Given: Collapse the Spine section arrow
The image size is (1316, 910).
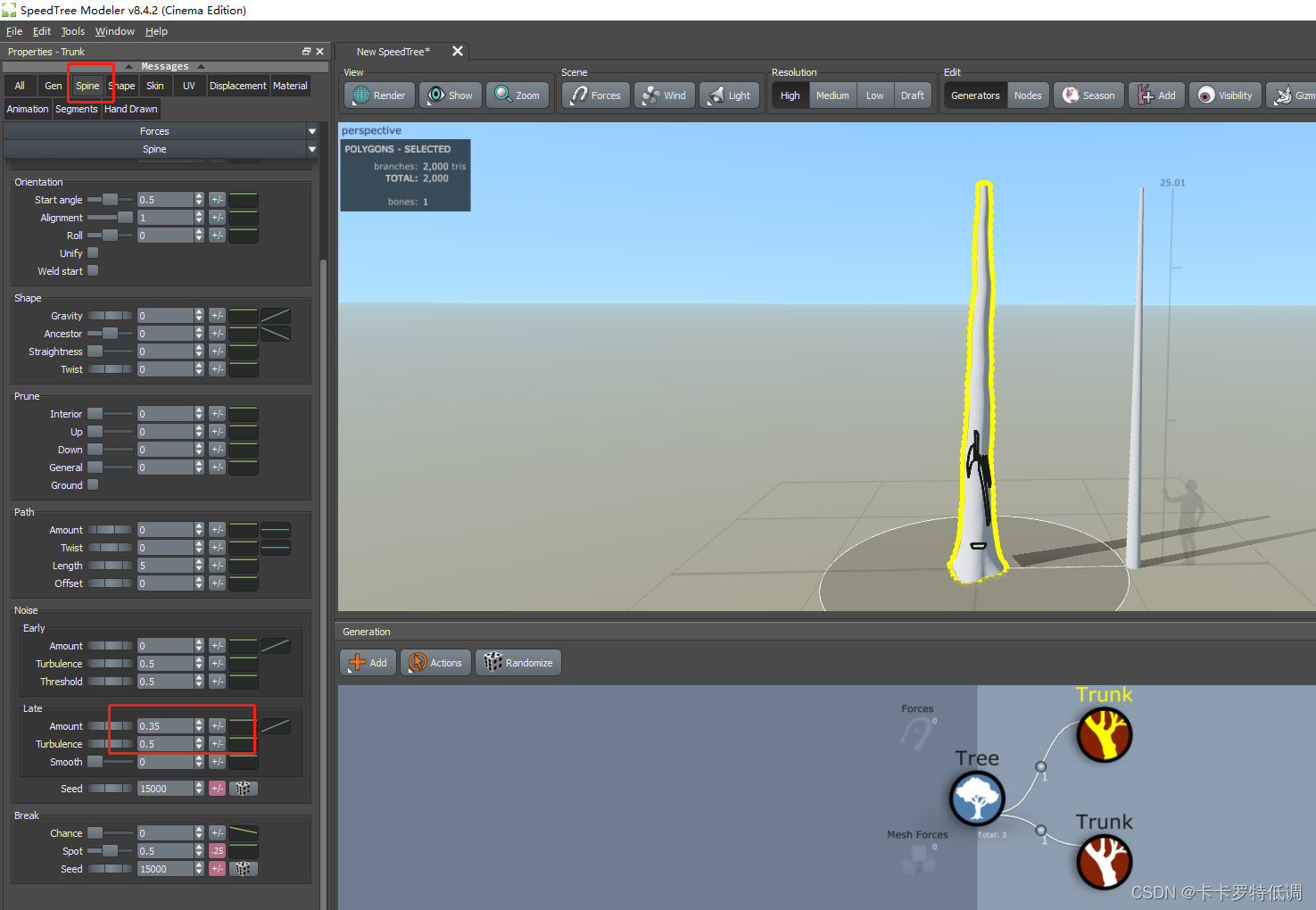Looking at the screenshot, I should 312,149.
